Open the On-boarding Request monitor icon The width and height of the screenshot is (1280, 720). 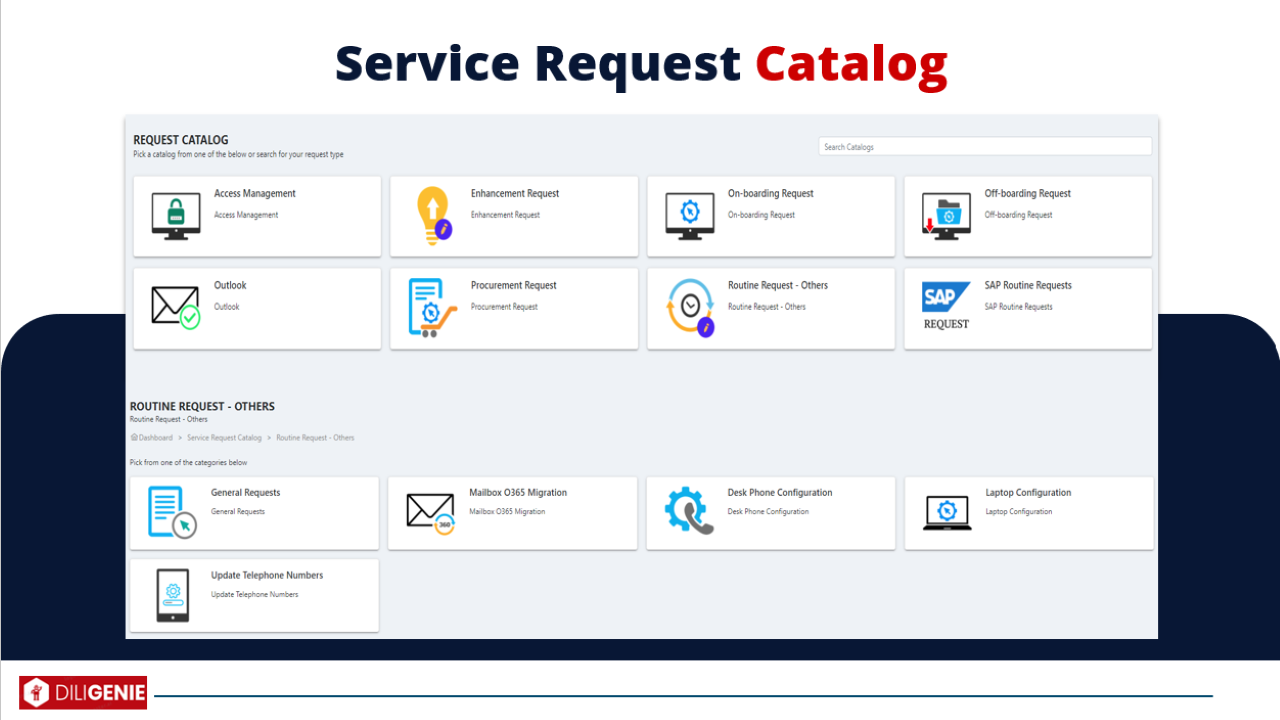click(x=690, y=214)
